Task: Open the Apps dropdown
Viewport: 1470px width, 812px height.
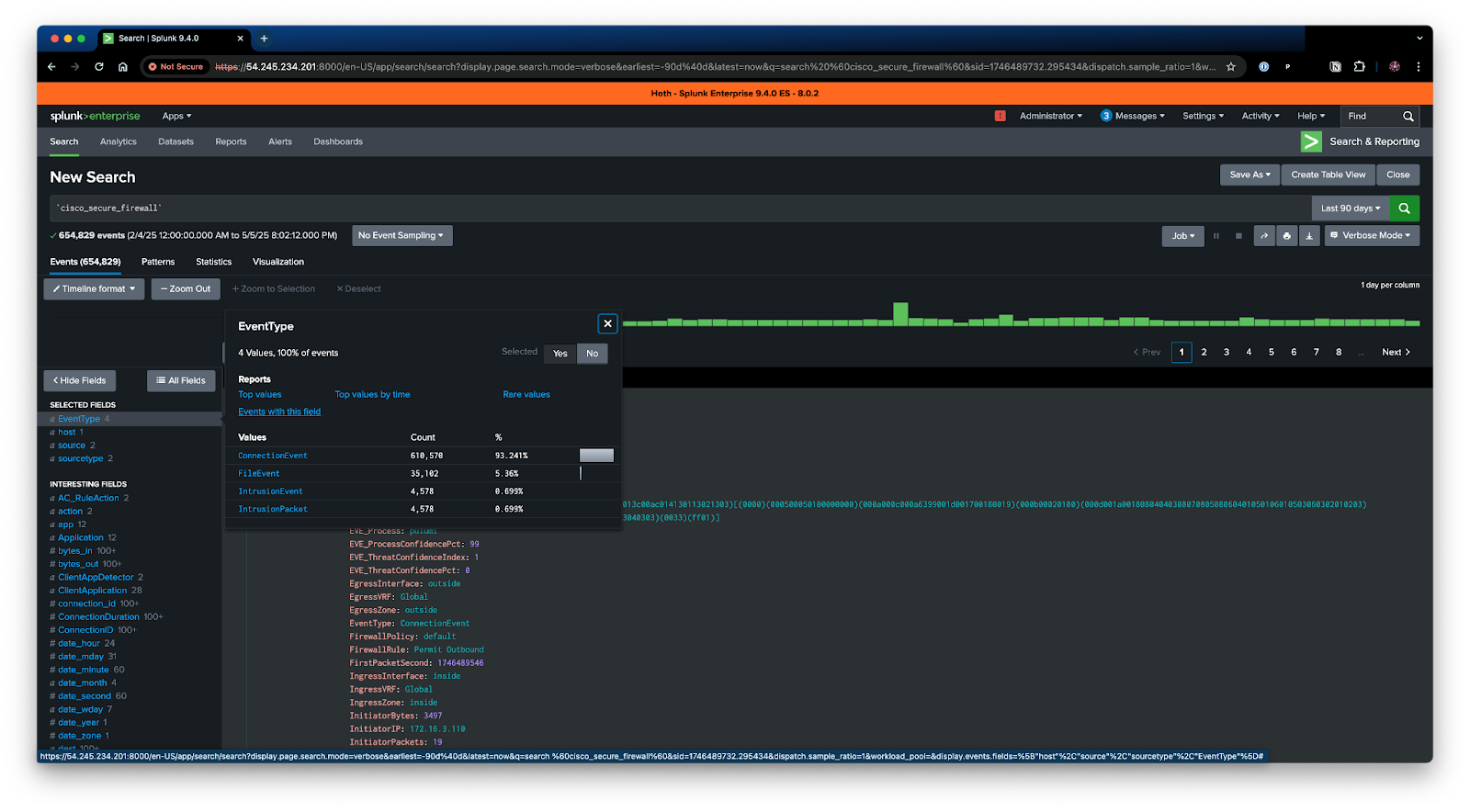Action: click(176, 116)
